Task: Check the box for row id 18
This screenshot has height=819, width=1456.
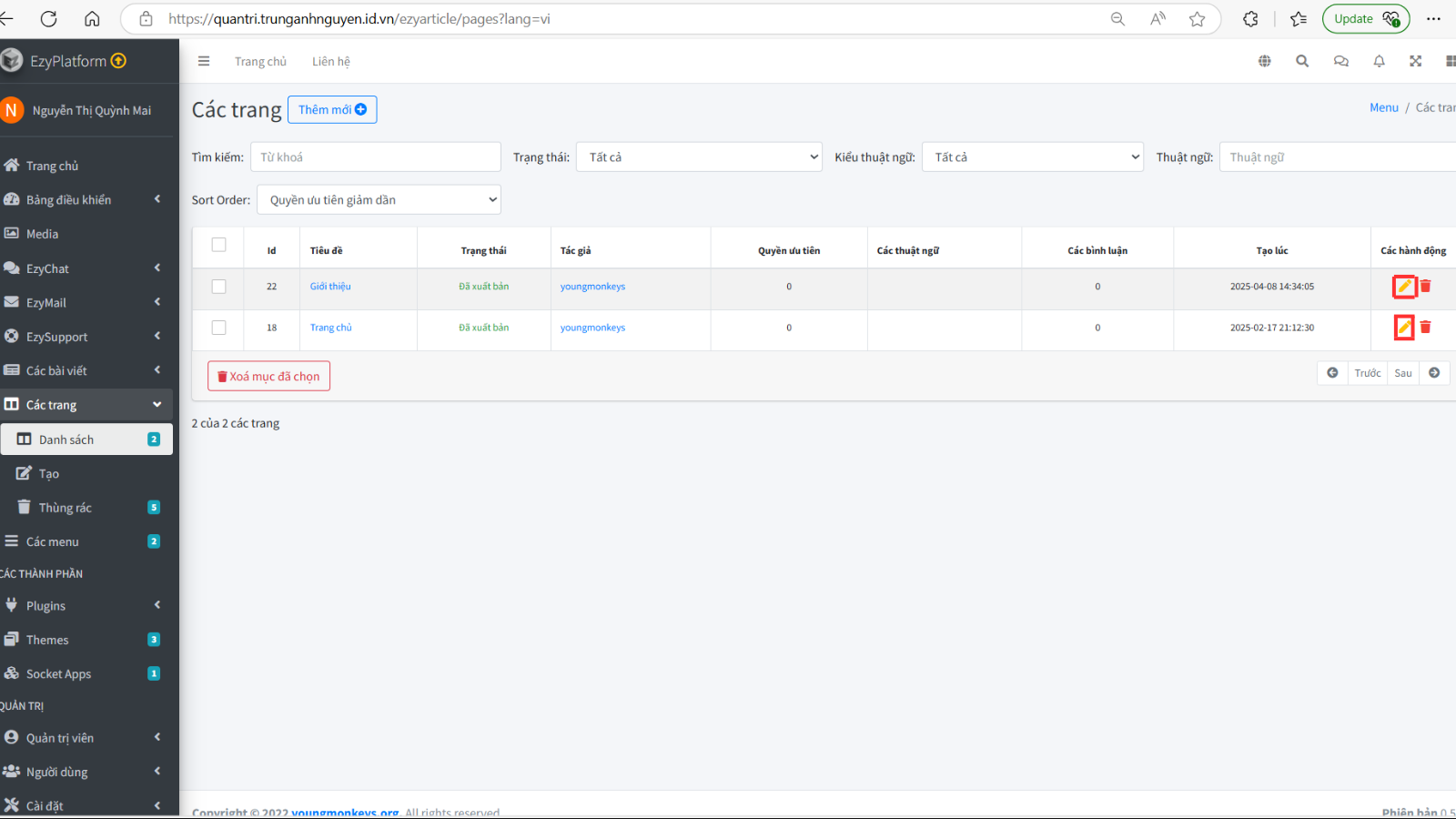Action: pyautogui.click(x=218, y=328)
